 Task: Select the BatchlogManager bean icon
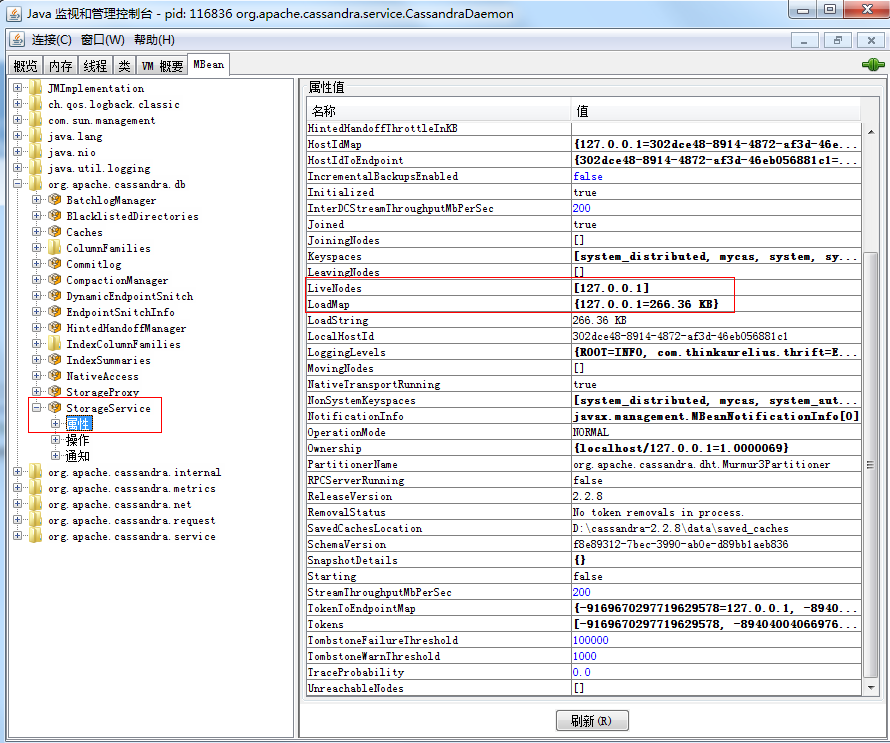click(54, 200)
